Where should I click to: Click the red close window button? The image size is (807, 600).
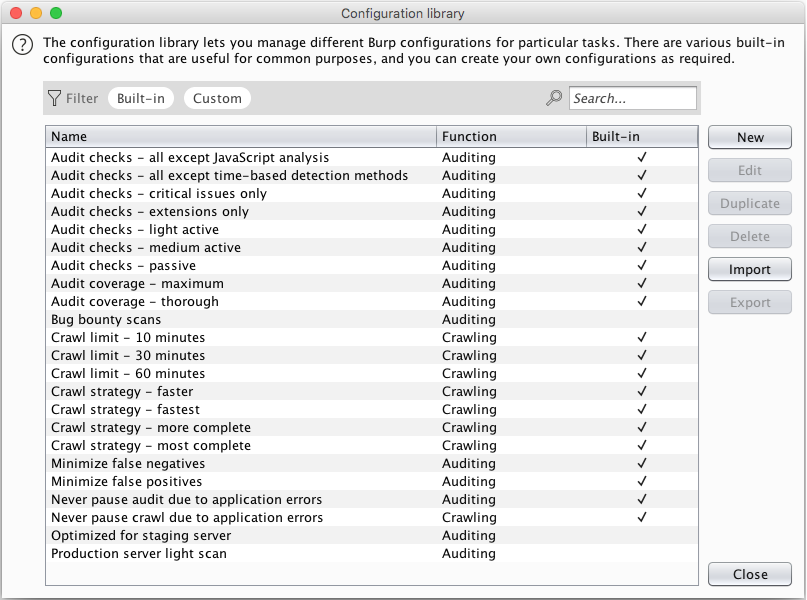click(16, 13)
